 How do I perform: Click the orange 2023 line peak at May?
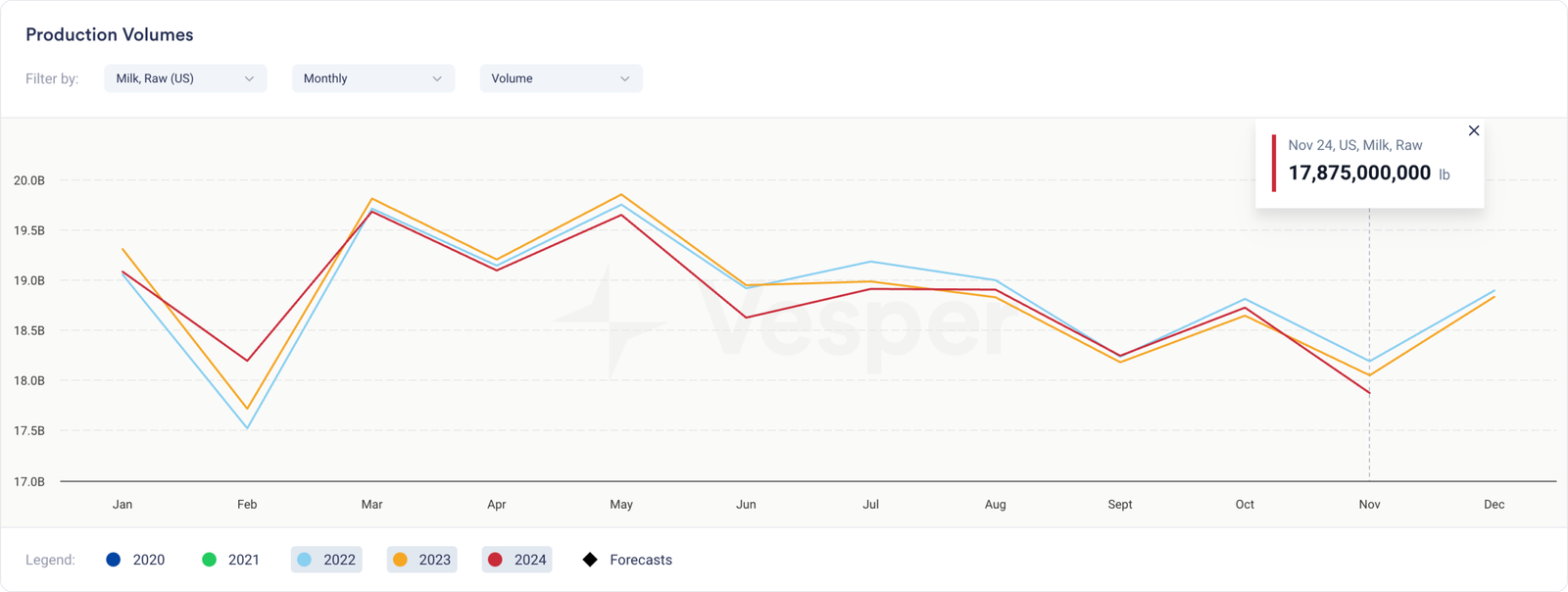click(621, 195)
